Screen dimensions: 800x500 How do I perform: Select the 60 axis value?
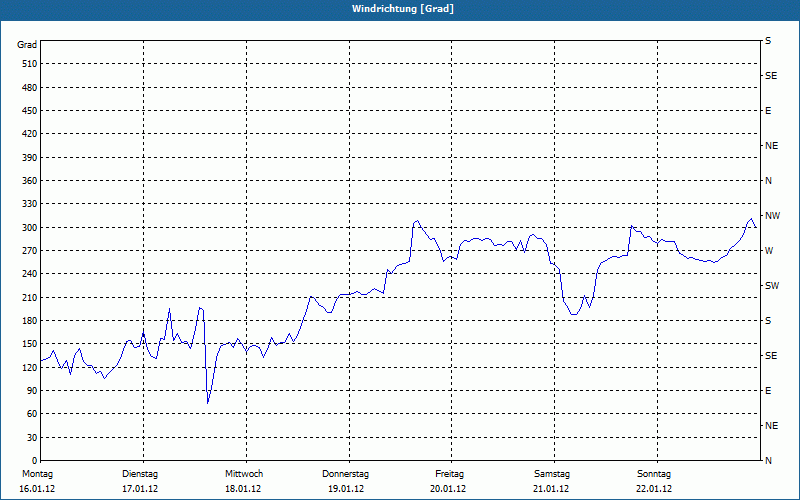pyautogui.click(x=32, y=414)
